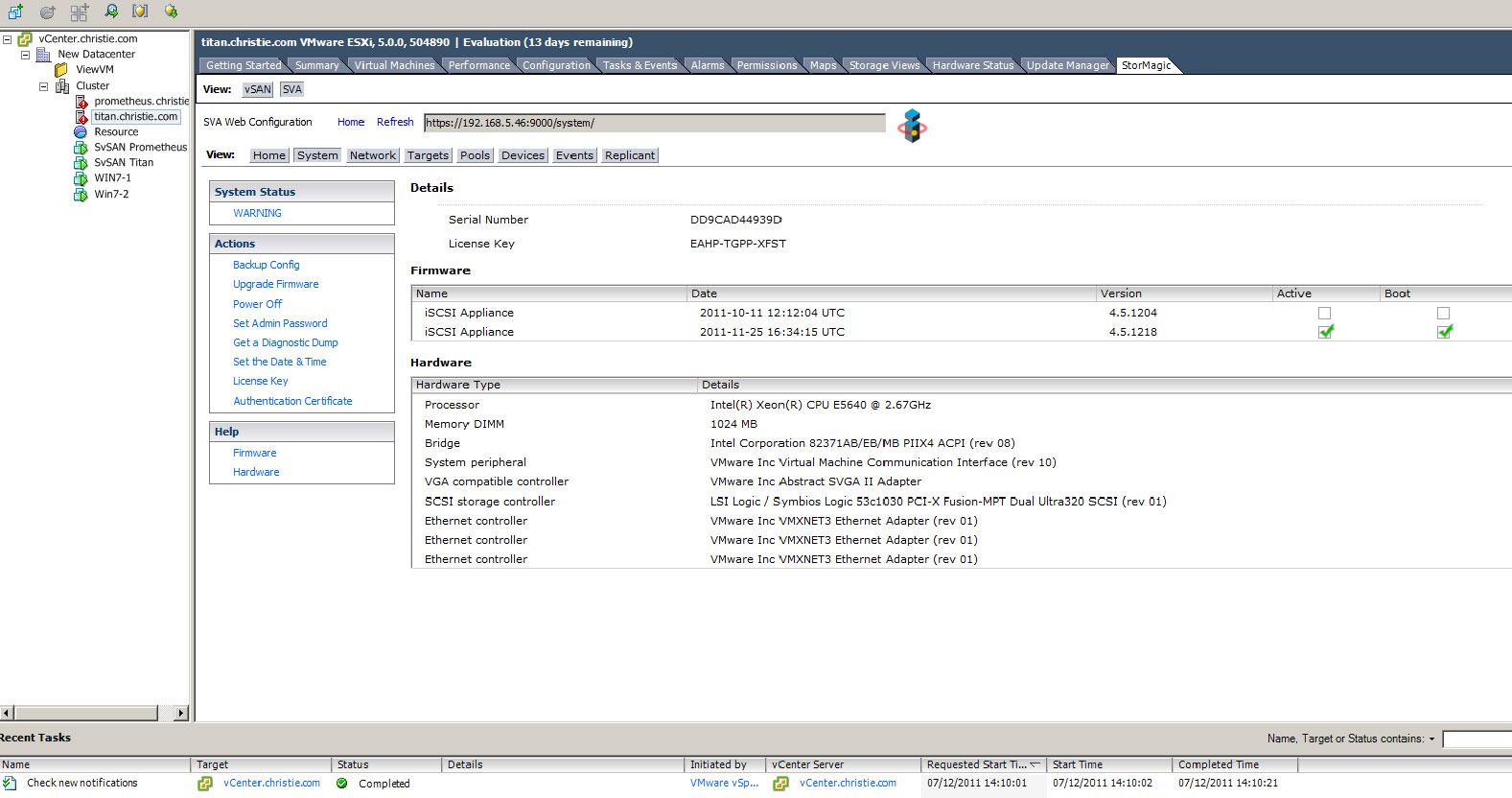Toggle Boot checkmark for firmware 4.5.1218

1445,331
